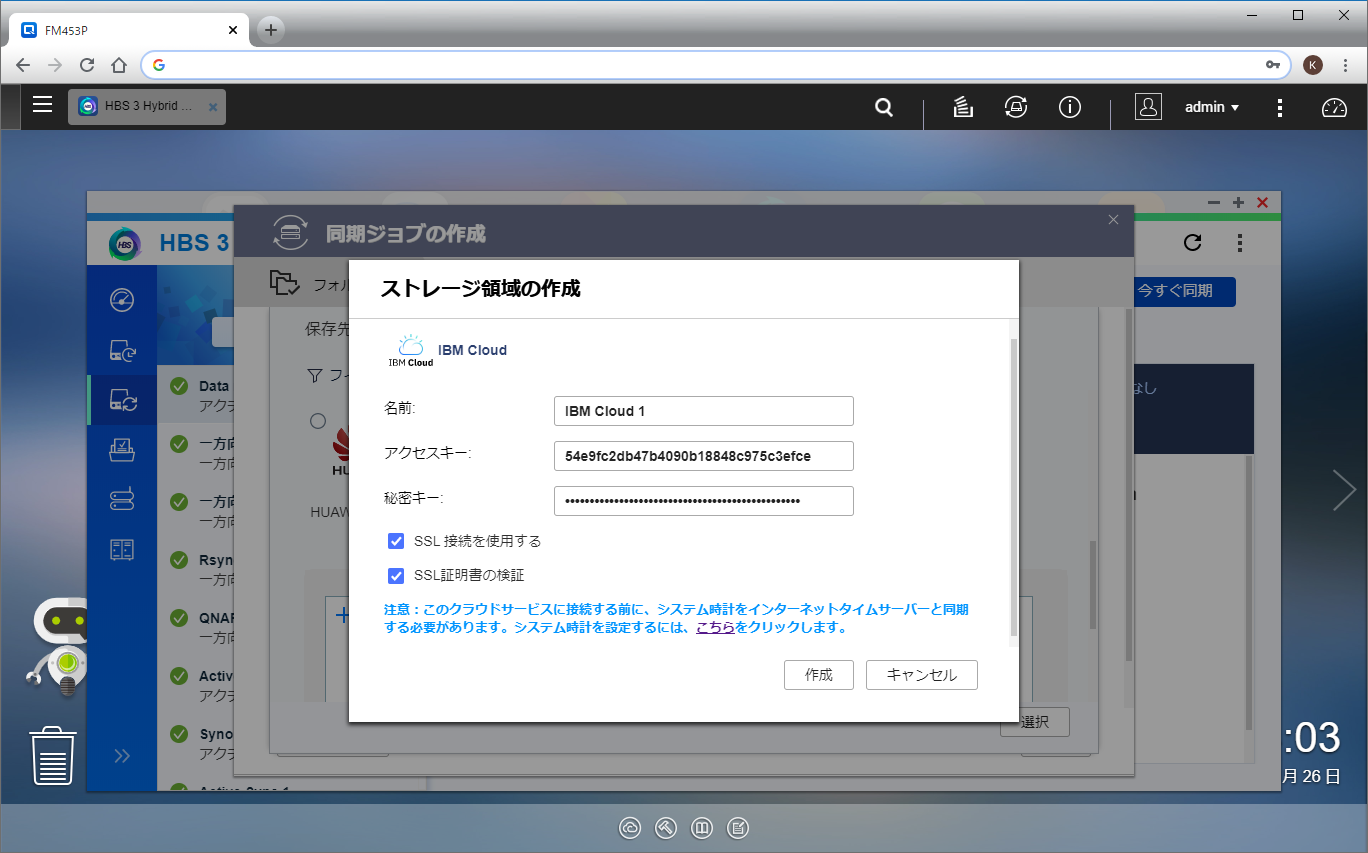1368x853 pixels.
Task: Select the HUAWEI radio button
Action: (x=318, y=421)
